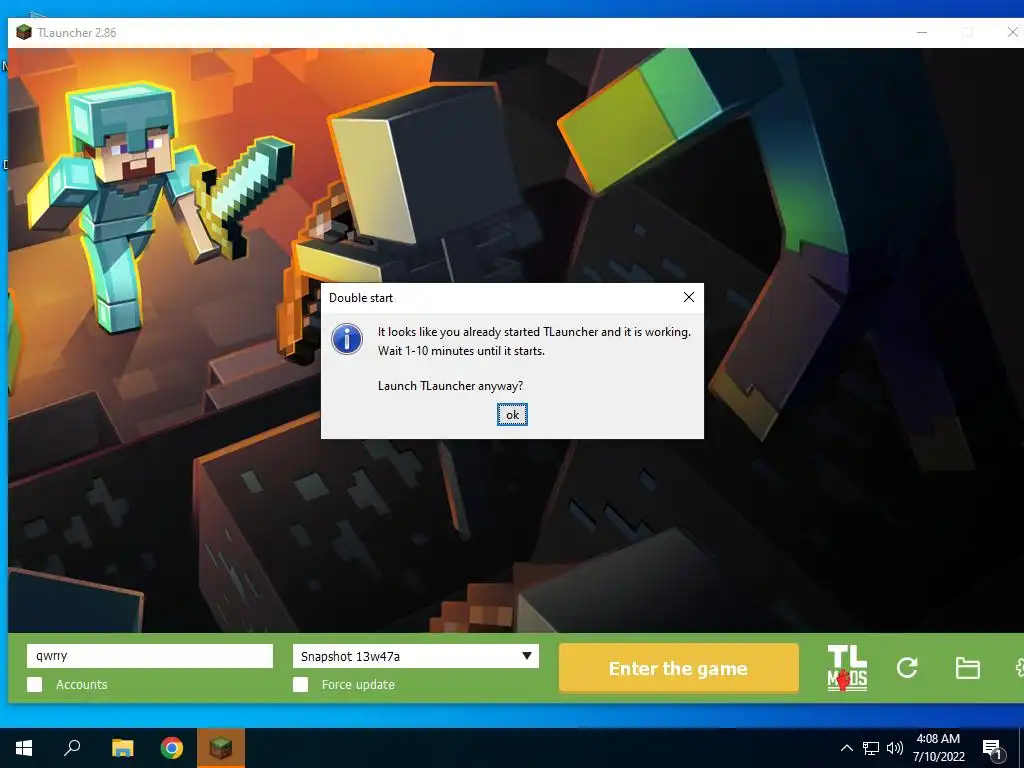Open the network status tray icon
The width and height of the screenshot is (1024, 768).
(871, 748)
